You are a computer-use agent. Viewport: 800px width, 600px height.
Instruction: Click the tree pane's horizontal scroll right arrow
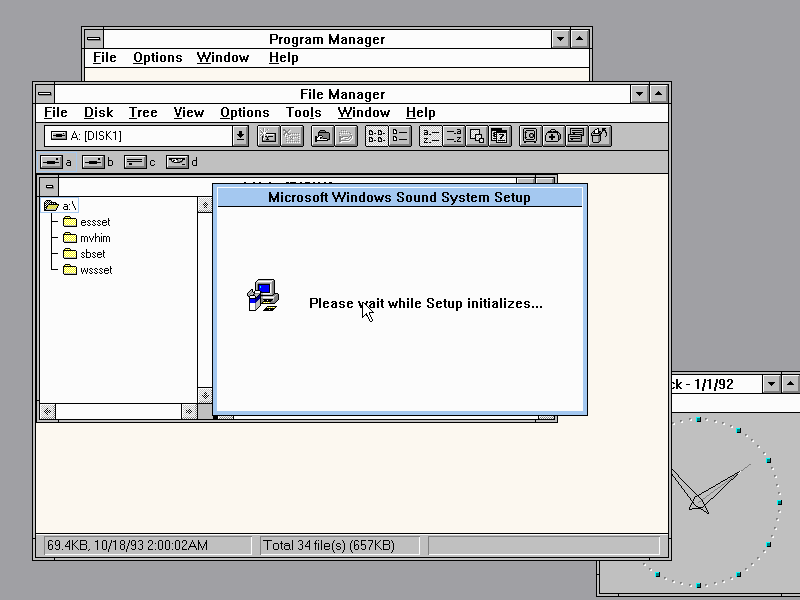(189, 411)
